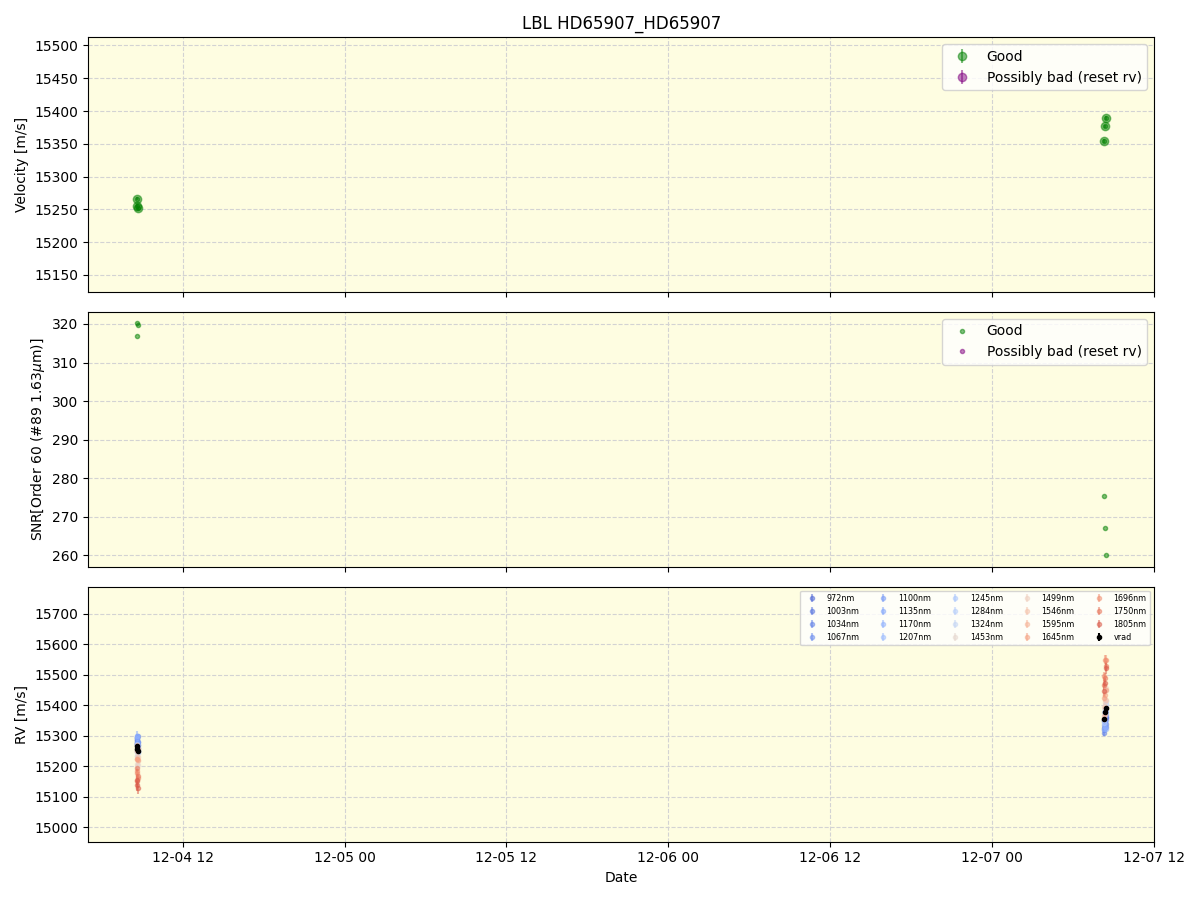
Task: Click the green Good marker in velocity legend
Action: pos(962,57)
